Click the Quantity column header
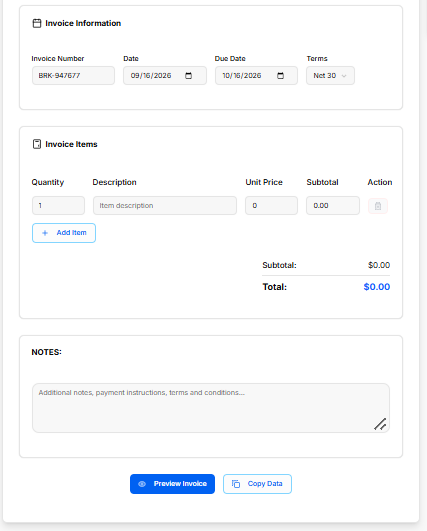This screenshot has width=427, height=531. pos(48,182)
